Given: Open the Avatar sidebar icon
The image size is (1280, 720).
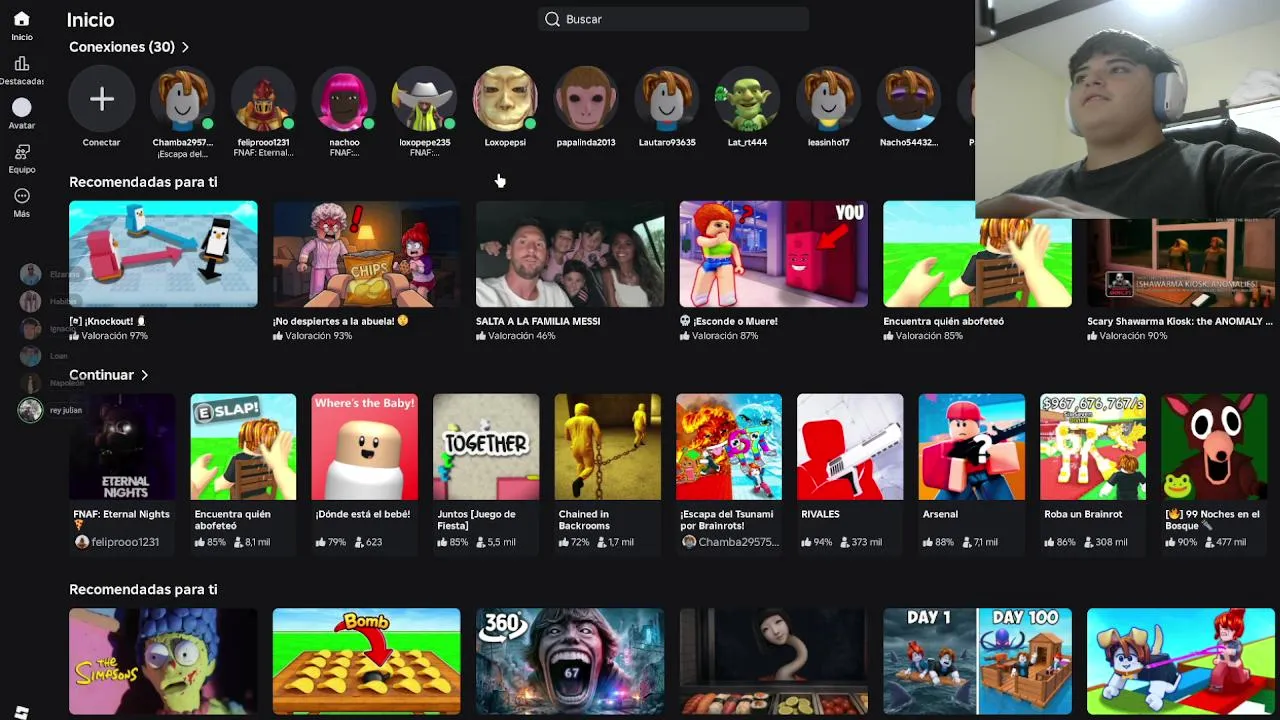Looking at the screenshot, I should [x=21, y=107].
